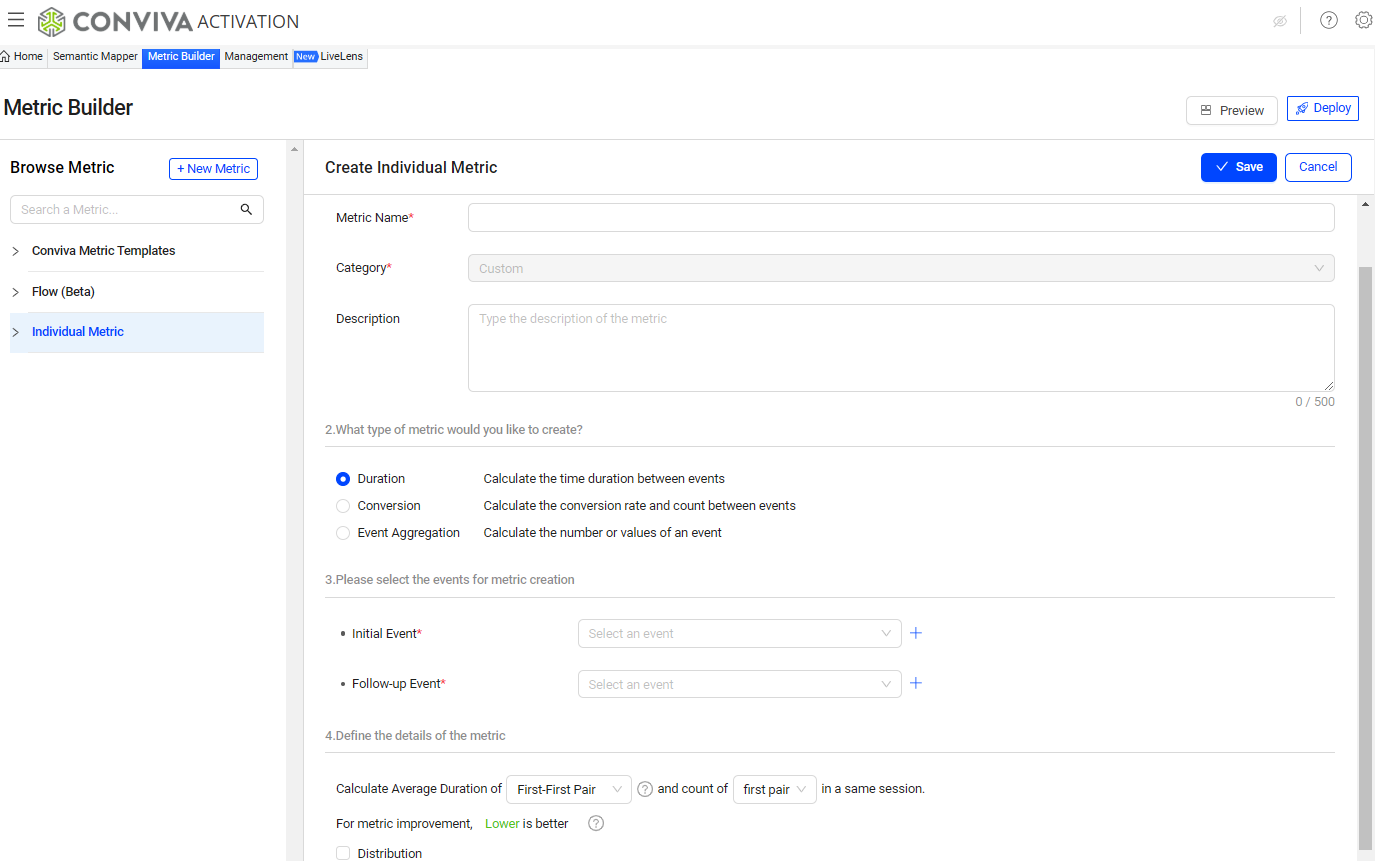The image size is (1375, 861).
Task: Click plus icon beside Initial Event
Action: point(915,633)
